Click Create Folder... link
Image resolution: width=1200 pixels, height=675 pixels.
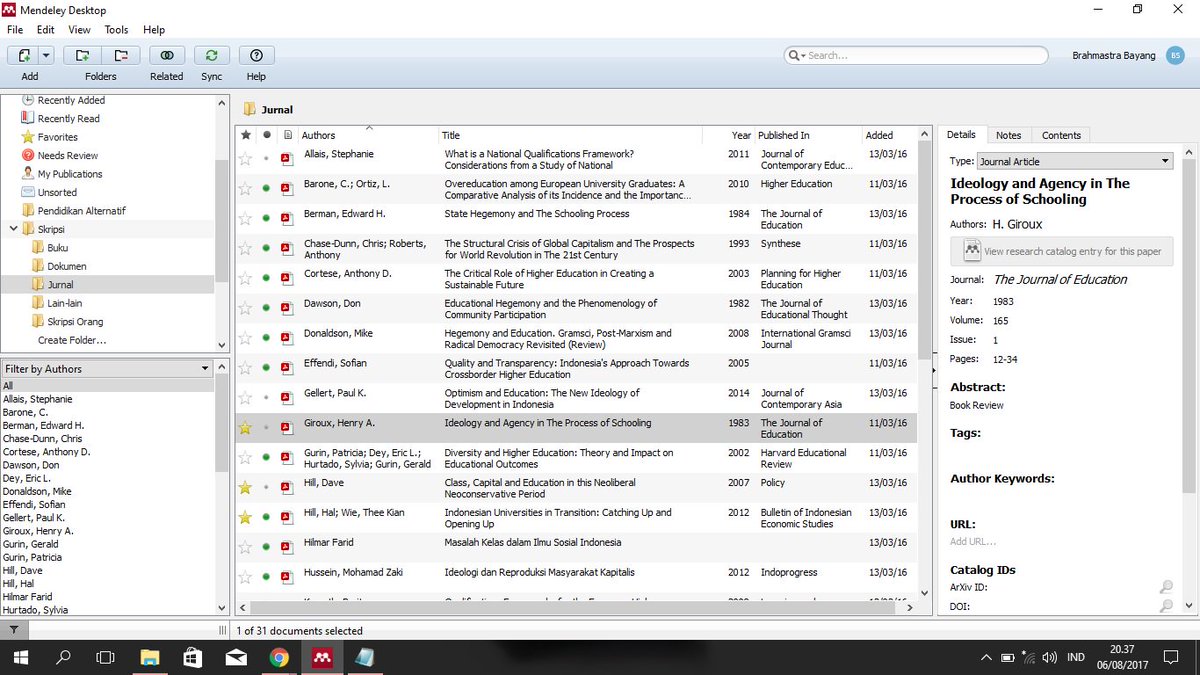[72, 340]
